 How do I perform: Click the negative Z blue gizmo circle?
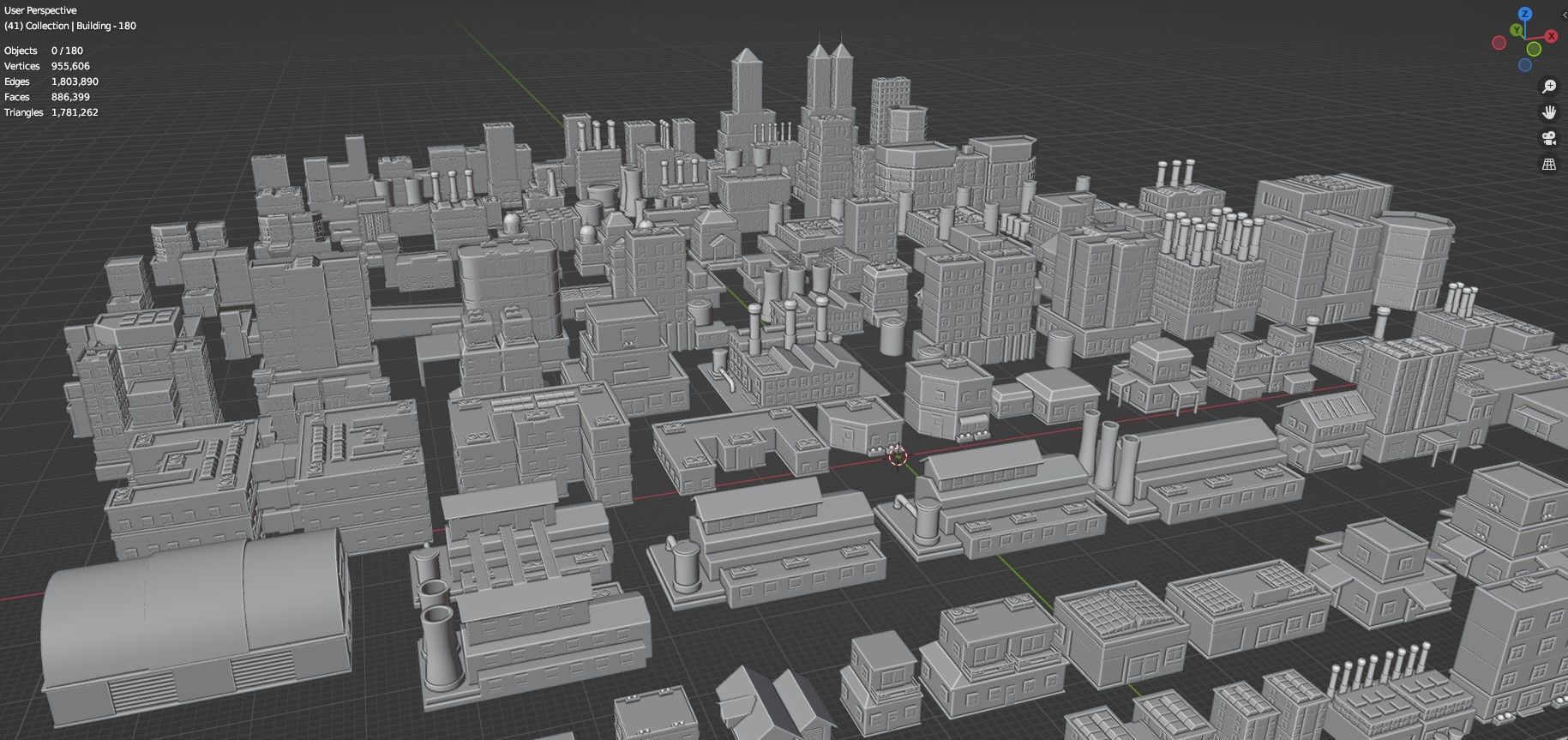click(1525, 65)
